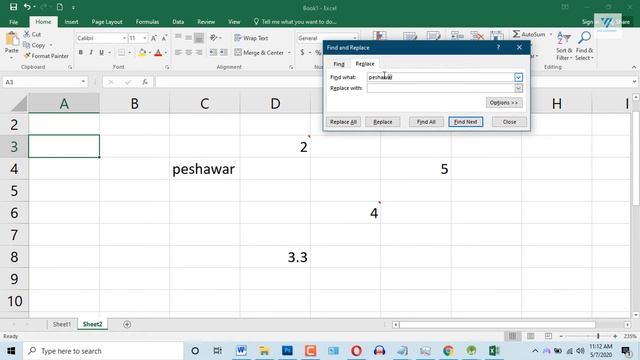Click the Tell me what you want search box
Image resolution: width=640 pixels, height=360 pixels.
click(295, 22)
